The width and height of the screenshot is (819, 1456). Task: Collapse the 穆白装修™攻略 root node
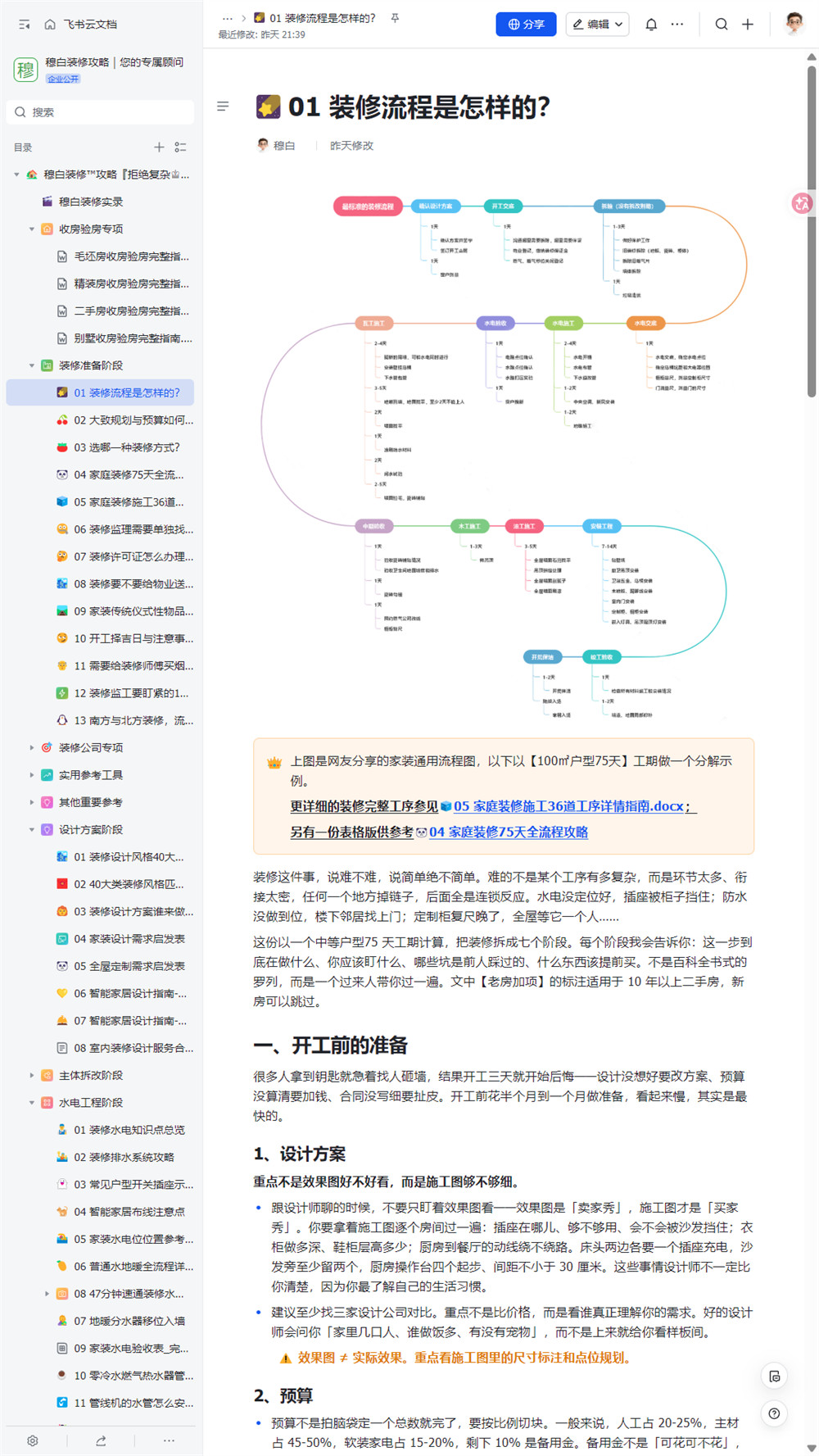16,175
